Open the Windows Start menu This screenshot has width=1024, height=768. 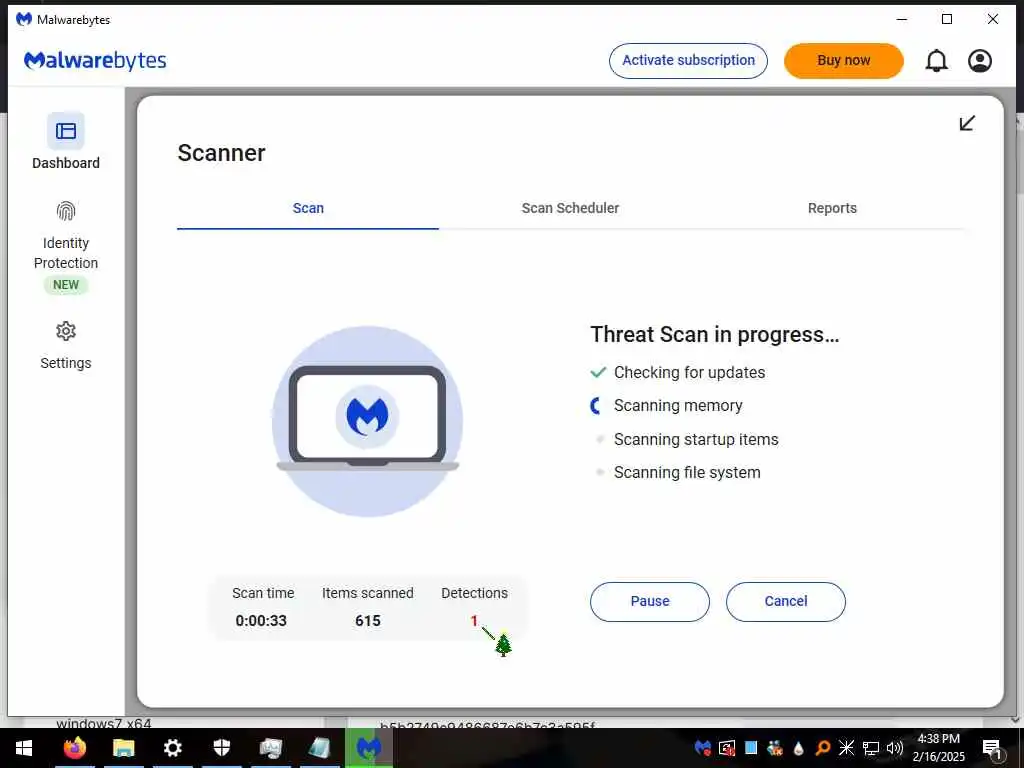[24, 748]
